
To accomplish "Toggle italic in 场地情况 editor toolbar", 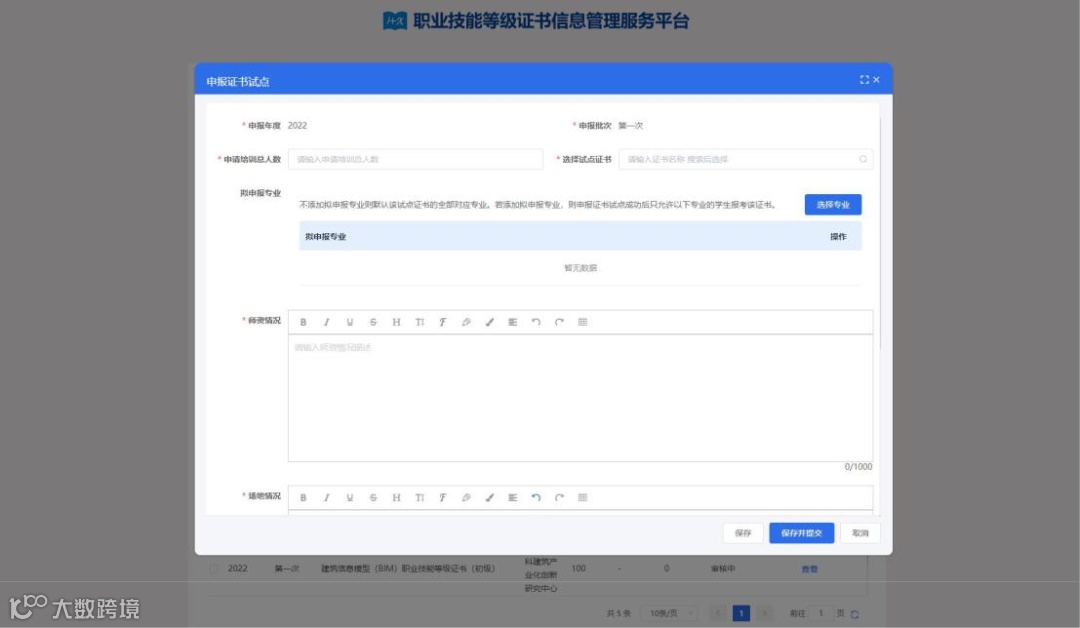I will [x=326, y=498].
